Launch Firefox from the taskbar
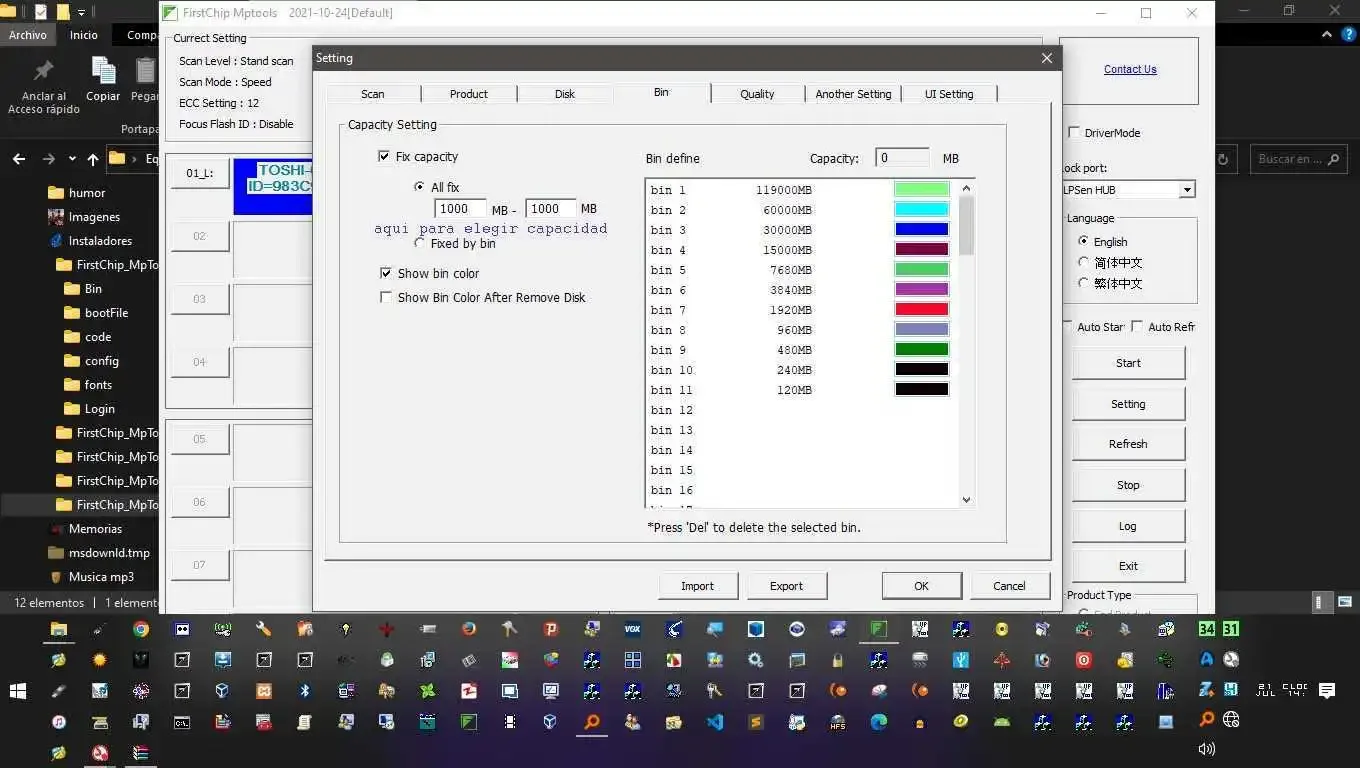The height and width of the screenshot is (768, 1360). tap(469, 629)
